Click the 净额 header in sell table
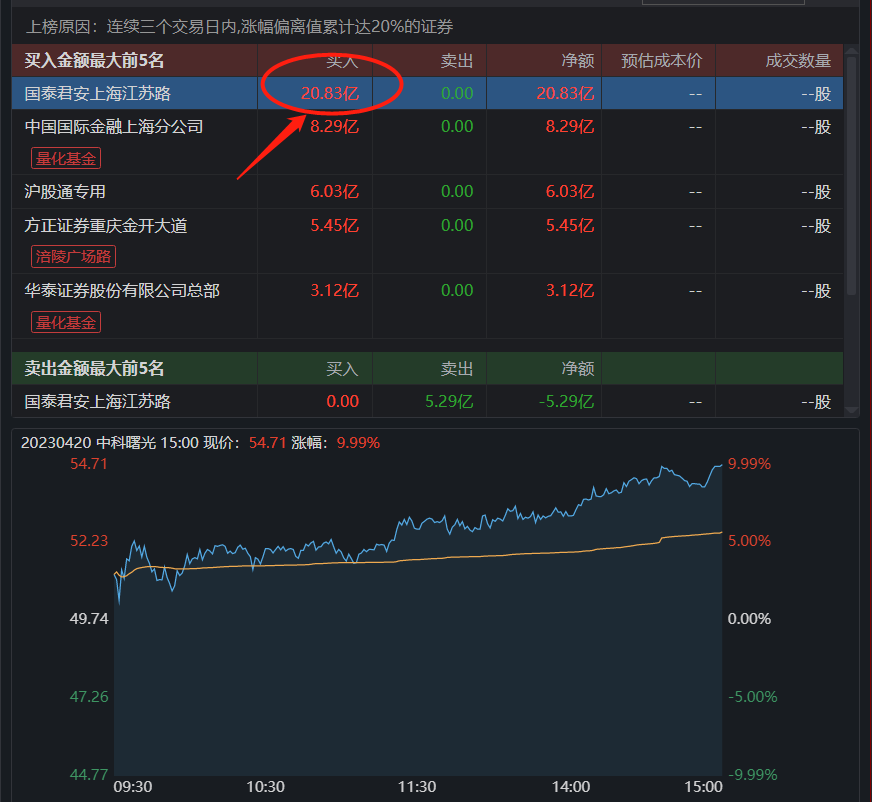 pos(578,368)
